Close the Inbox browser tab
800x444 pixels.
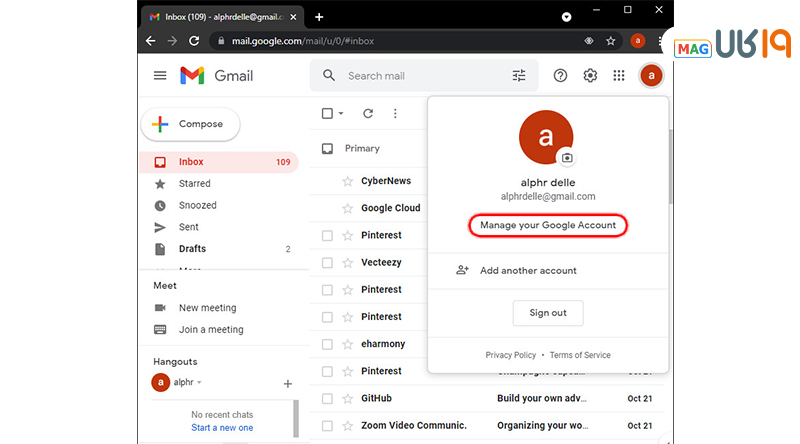pyautogui.click(x=293, y=17)
